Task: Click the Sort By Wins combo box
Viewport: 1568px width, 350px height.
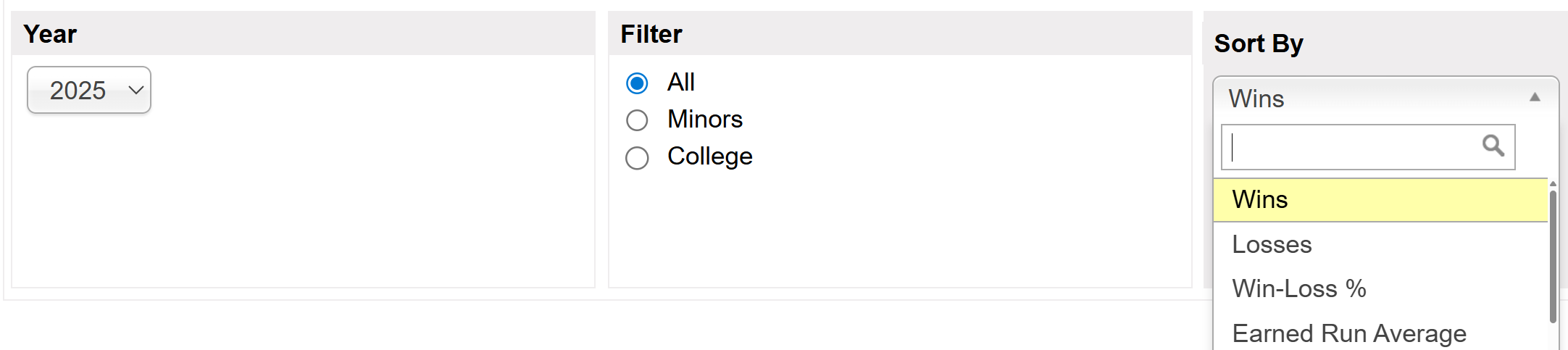Action: coord(1377,98)
